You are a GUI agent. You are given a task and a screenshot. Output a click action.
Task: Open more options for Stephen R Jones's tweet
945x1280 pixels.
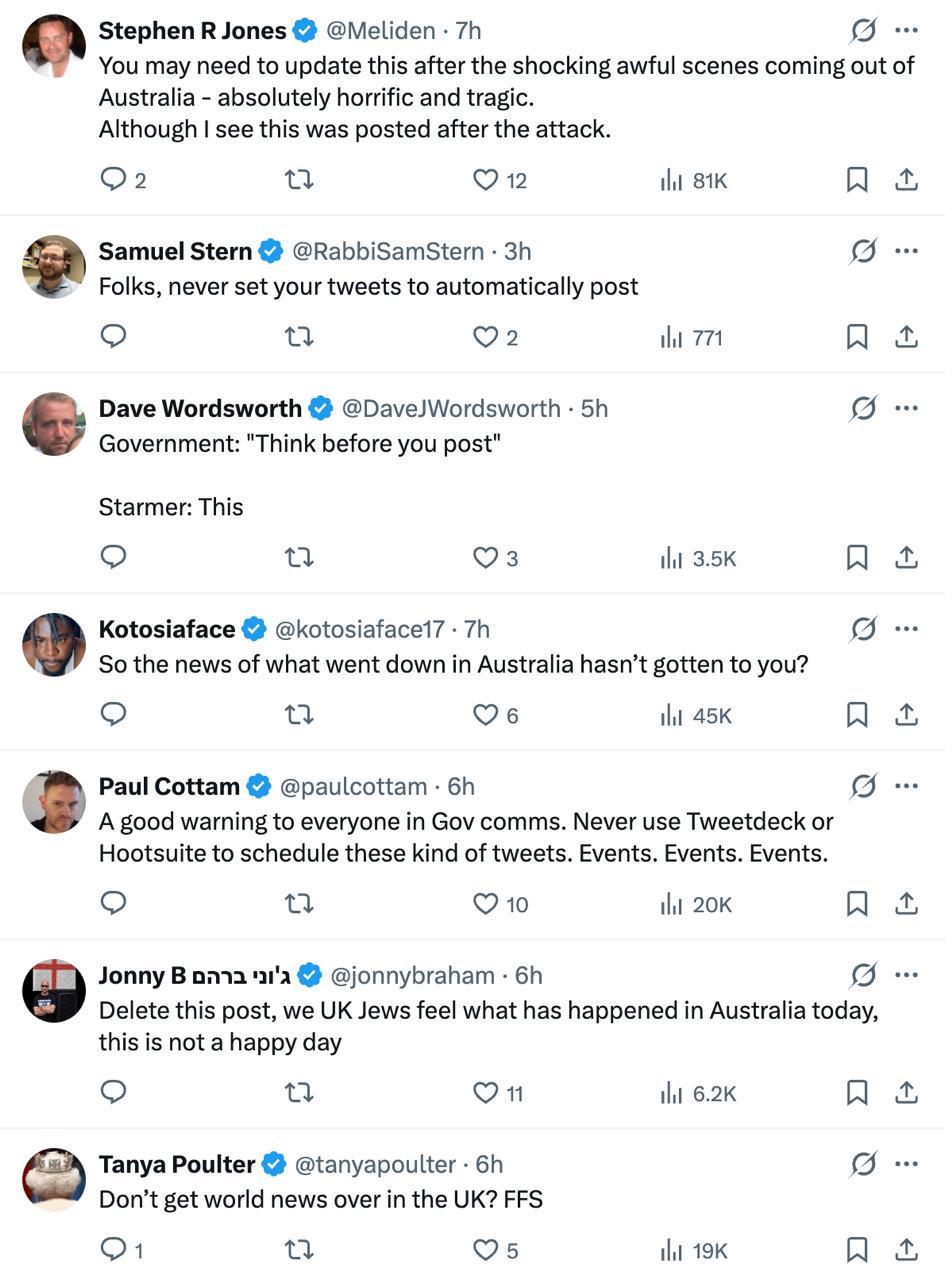point(907,31)
